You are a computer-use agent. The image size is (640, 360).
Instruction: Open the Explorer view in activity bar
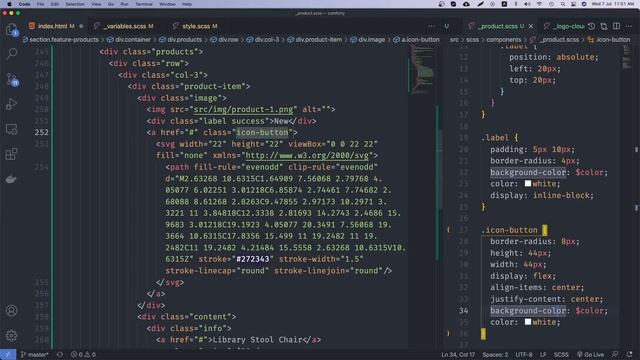11,29
